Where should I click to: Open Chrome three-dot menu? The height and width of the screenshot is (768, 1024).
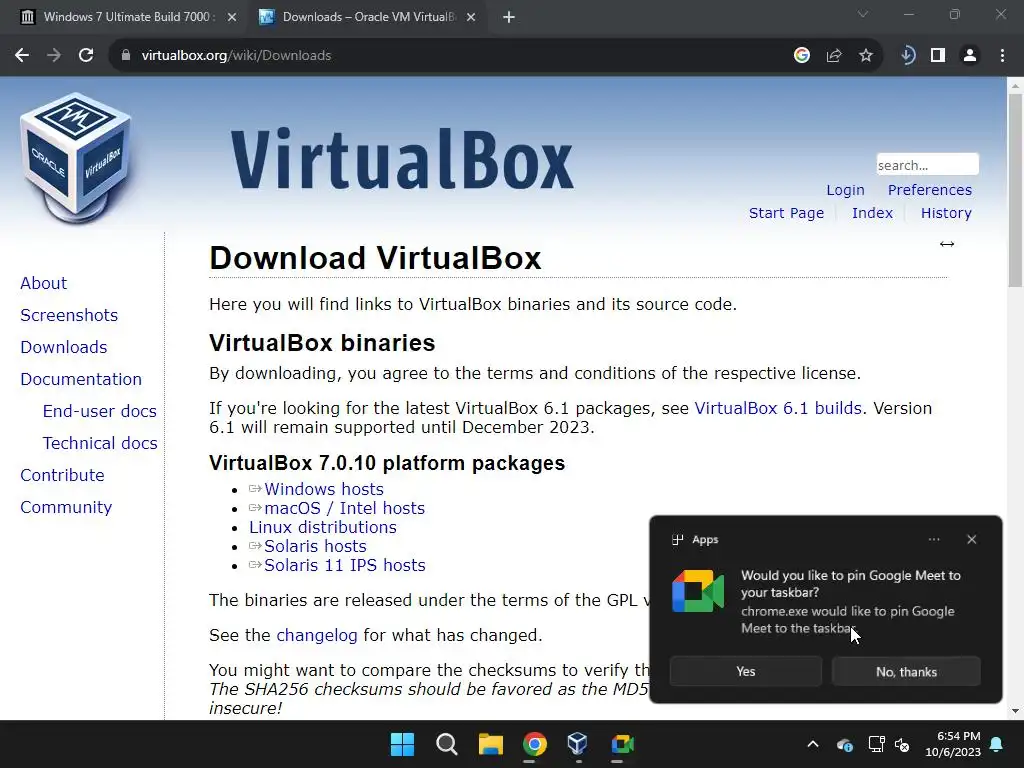coord(1002,56)
